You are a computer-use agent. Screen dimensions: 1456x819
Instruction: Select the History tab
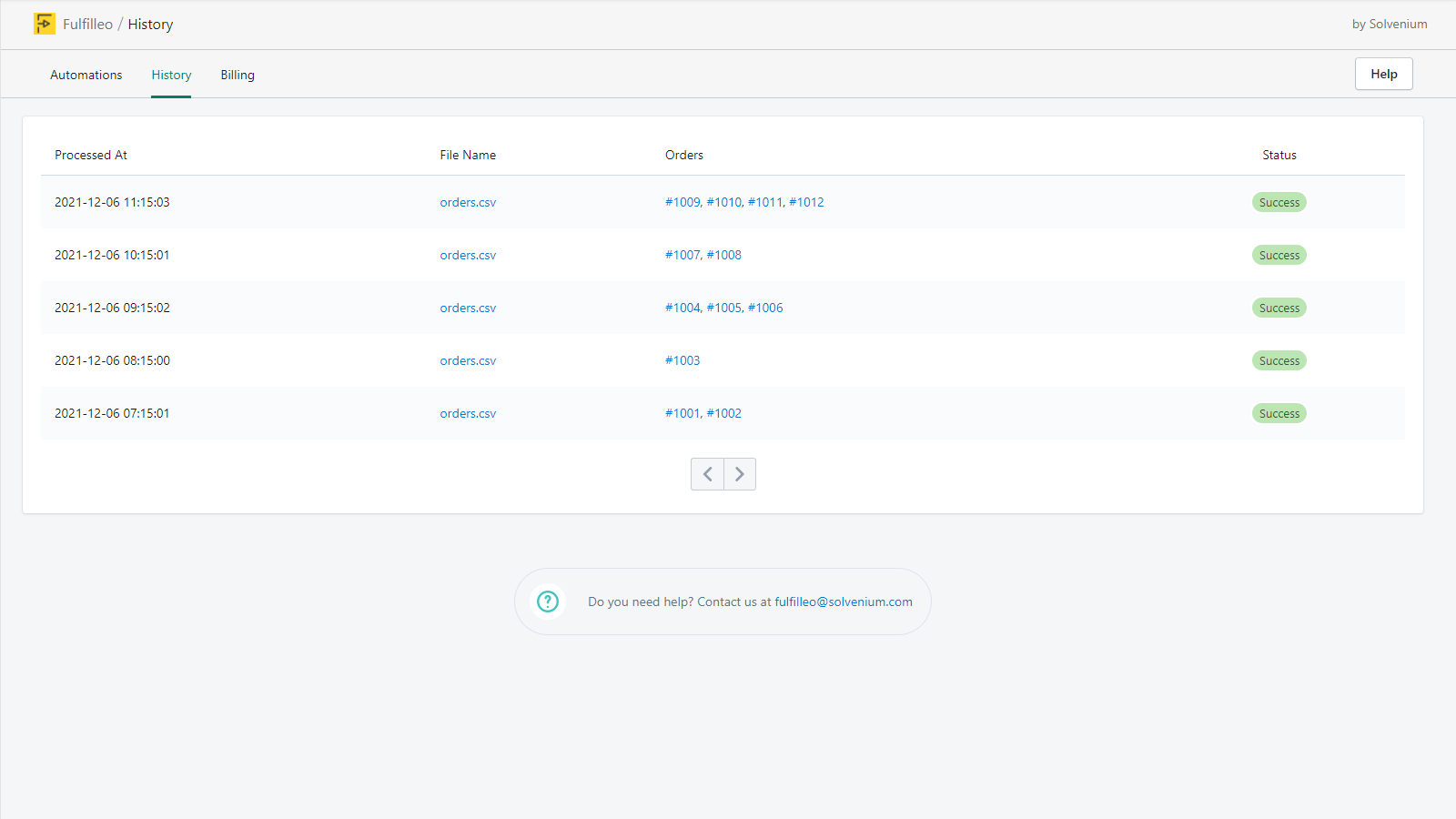click(x=171, y=75)
